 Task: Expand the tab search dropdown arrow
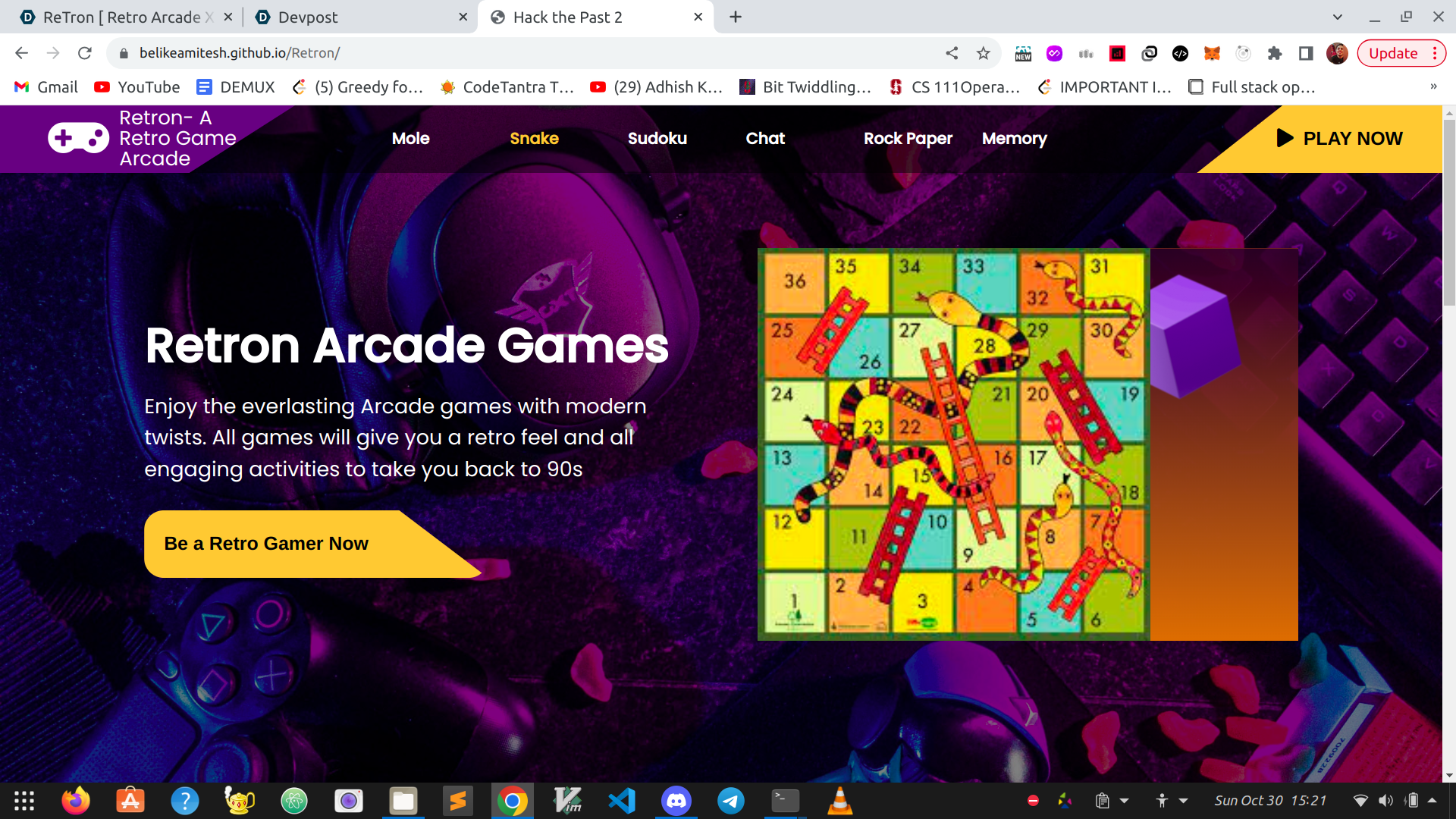pyautogui.click(x=1338, y=17)
